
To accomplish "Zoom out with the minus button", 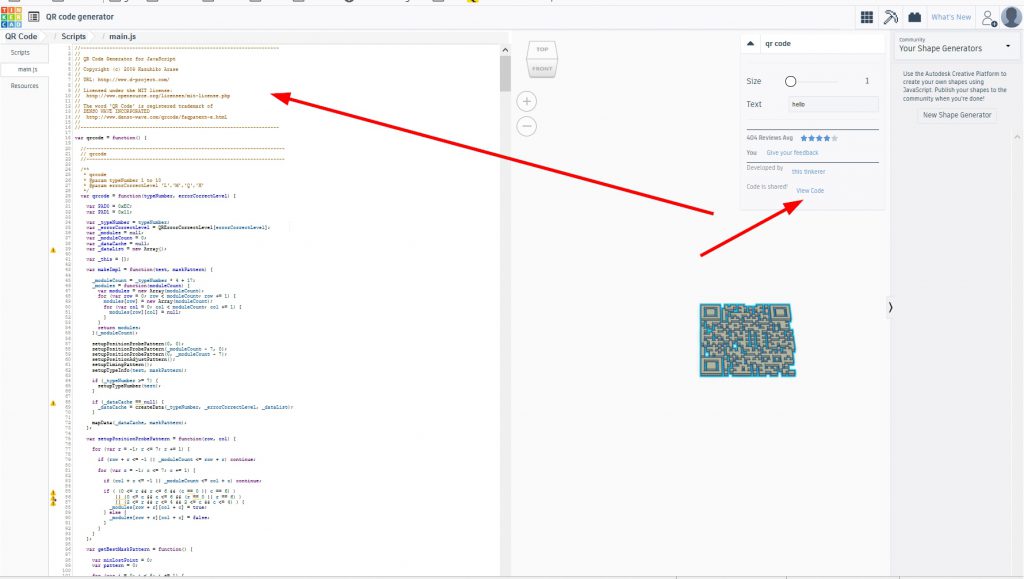I will click(528, 126).
